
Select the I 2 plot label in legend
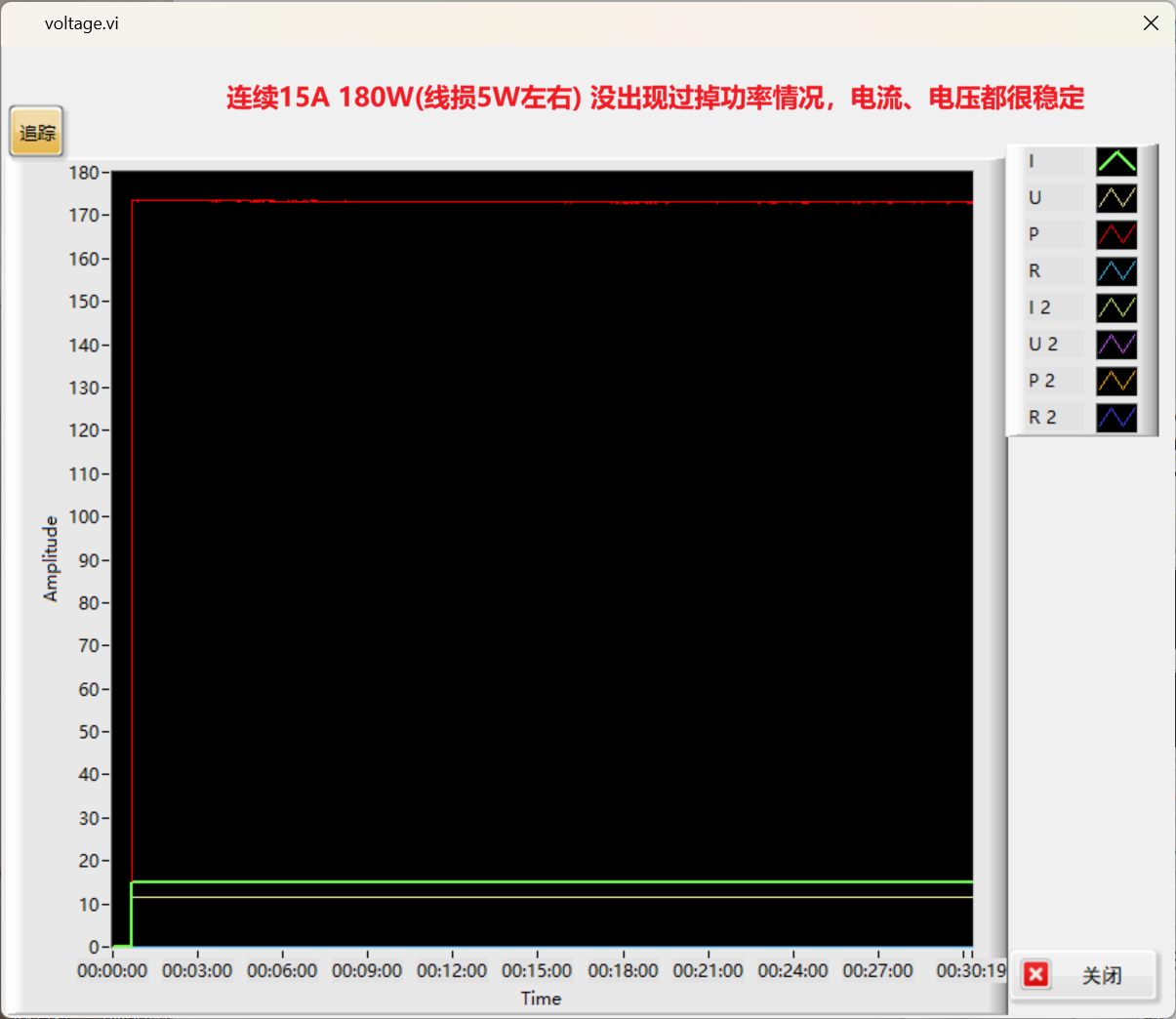1054,307
